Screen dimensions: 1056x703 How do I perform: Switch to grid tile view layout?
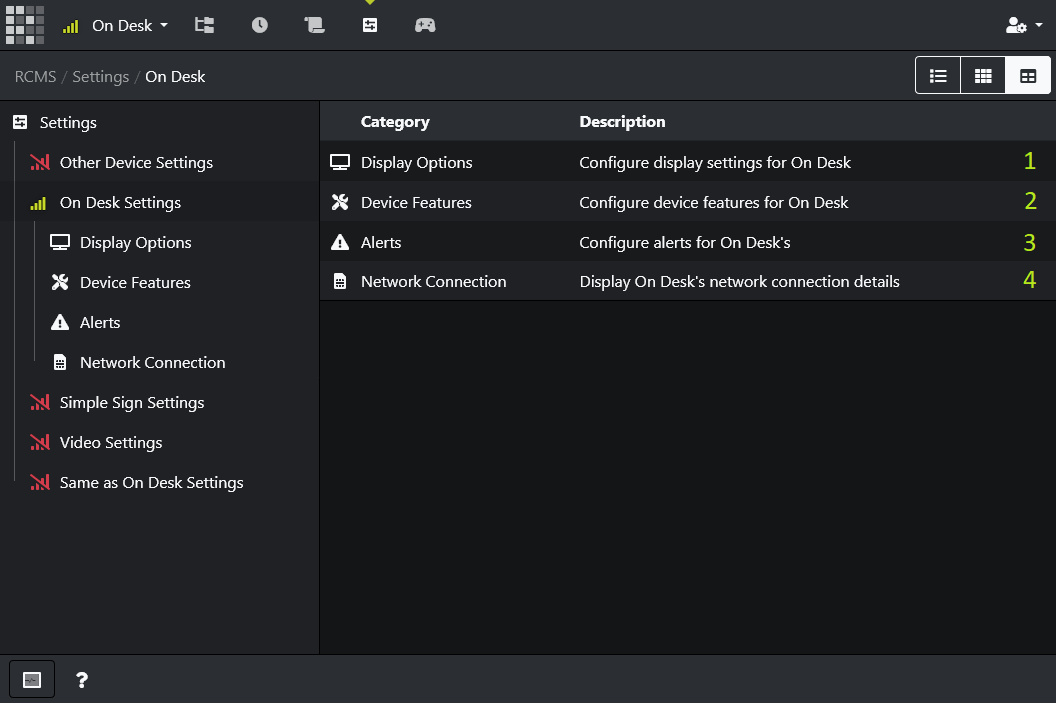(983, 75)
